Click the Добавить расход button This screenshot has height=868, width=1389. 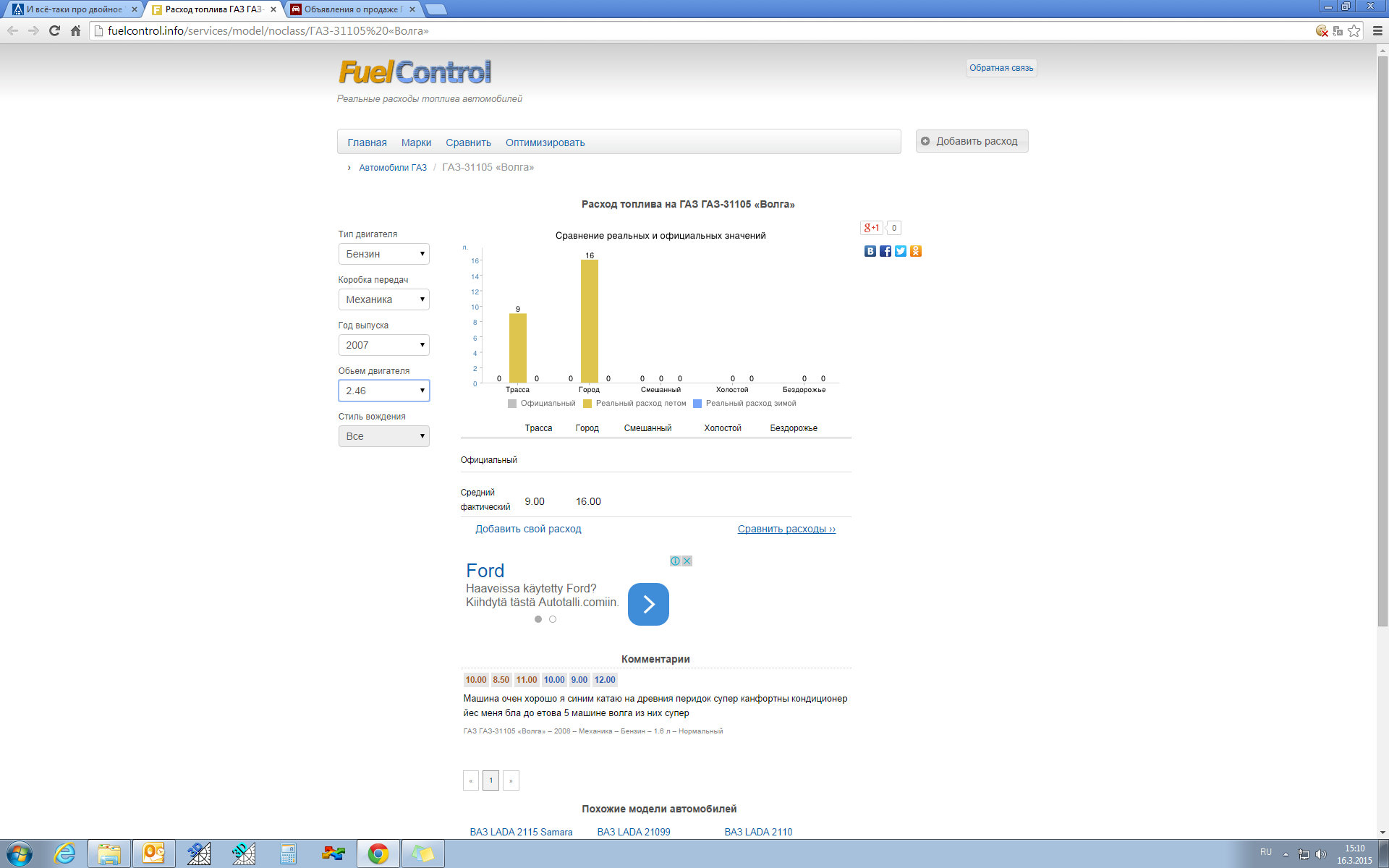pyautogui.click(x=972, y=141)
